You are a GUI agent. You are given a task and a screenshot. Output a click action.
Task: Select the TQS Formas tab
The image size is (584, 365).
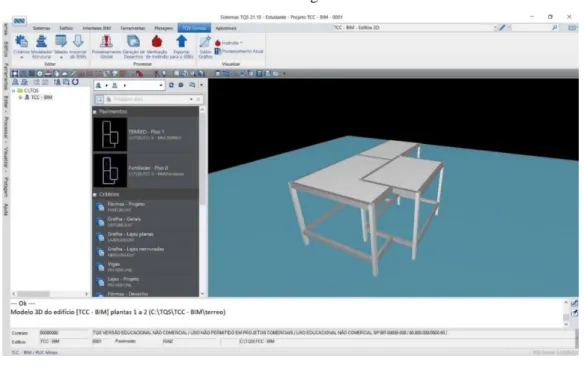194,28
